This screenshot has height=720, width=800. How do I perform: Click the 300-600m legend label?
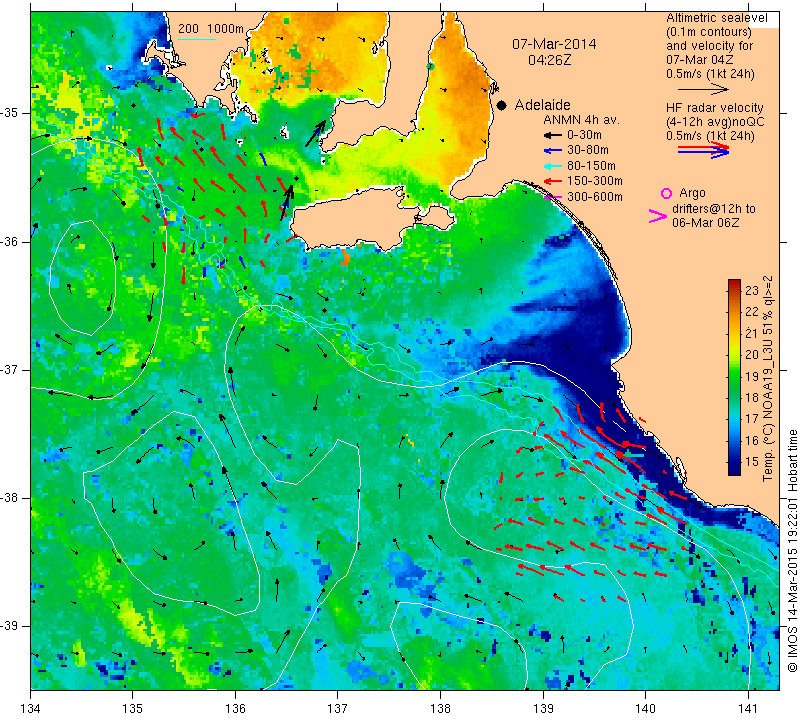click(595, 197)
